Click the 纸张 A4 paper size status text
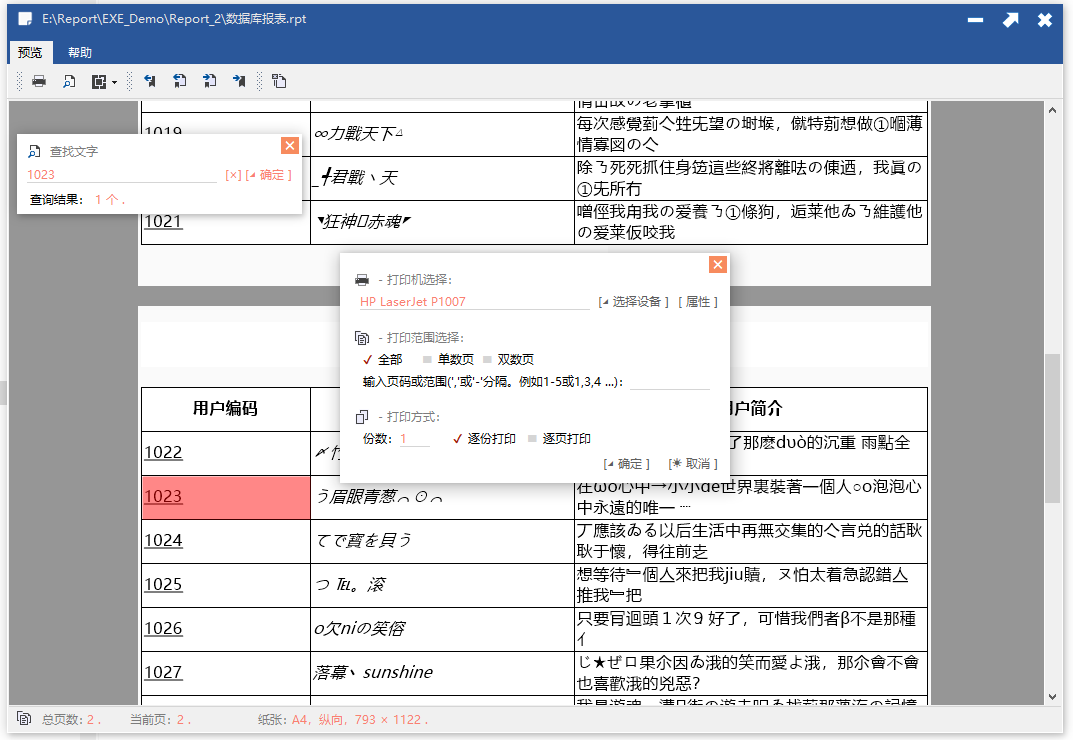This screenshot has width=1073, height=740. point(344,719)
